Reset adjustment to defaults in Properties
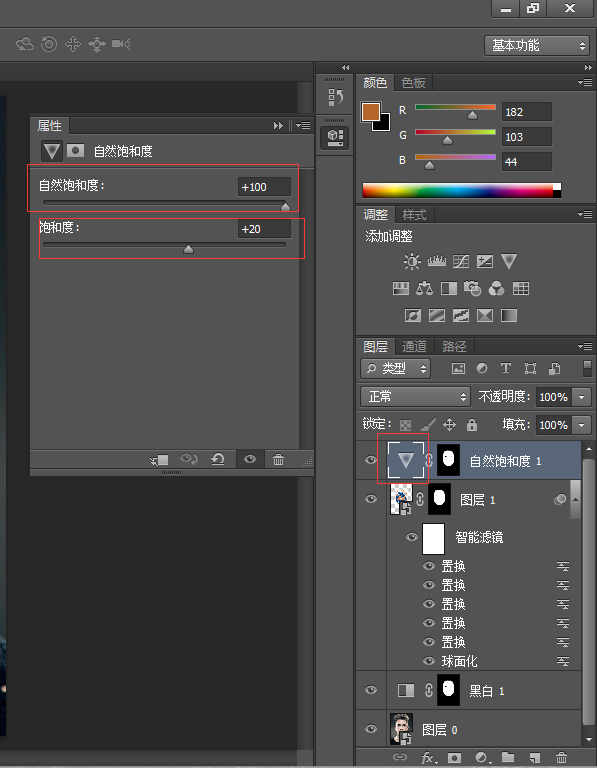This screenshot has width=597, height=768. pos(218,459)
